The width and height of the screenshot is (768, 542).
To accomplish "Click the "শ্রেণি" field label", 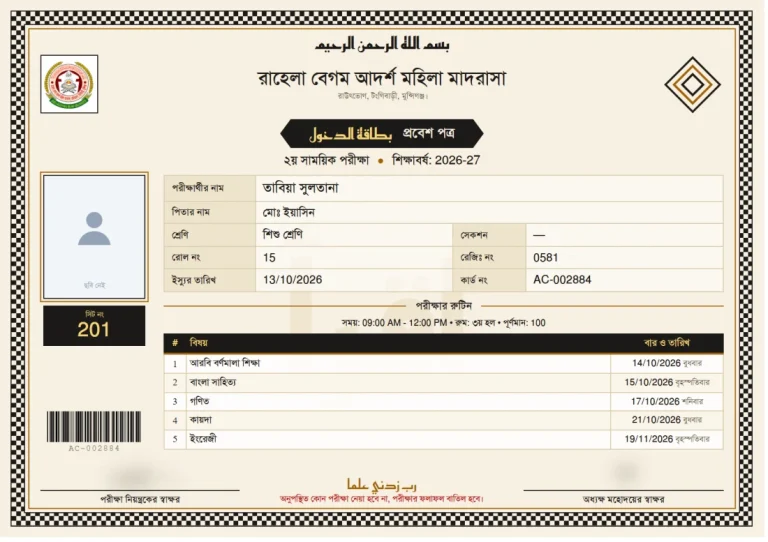I will 180,235.
